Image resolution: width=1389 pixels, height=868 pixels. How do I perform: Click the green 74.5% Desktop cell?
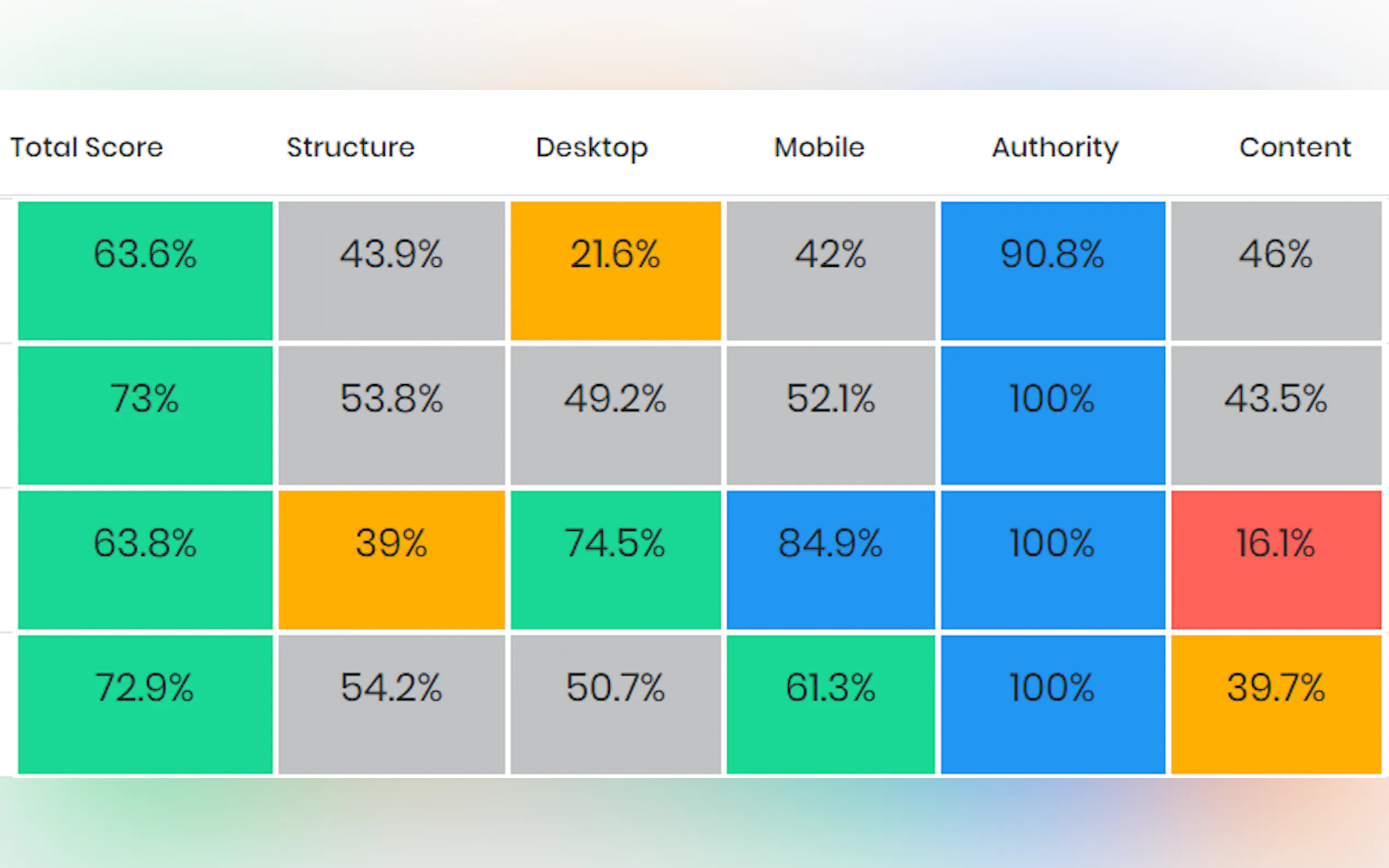point(616,560)
